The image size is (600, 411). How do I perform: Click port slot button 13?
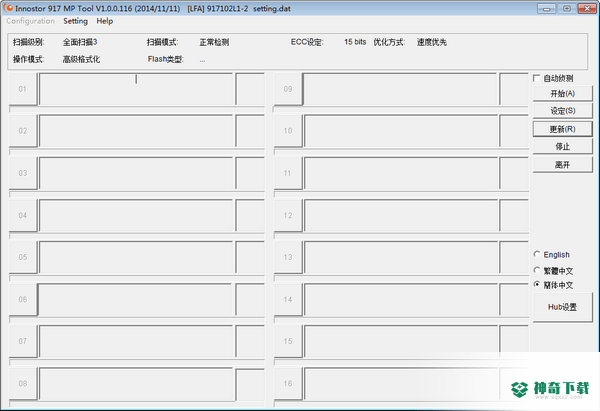coord(288,257)
